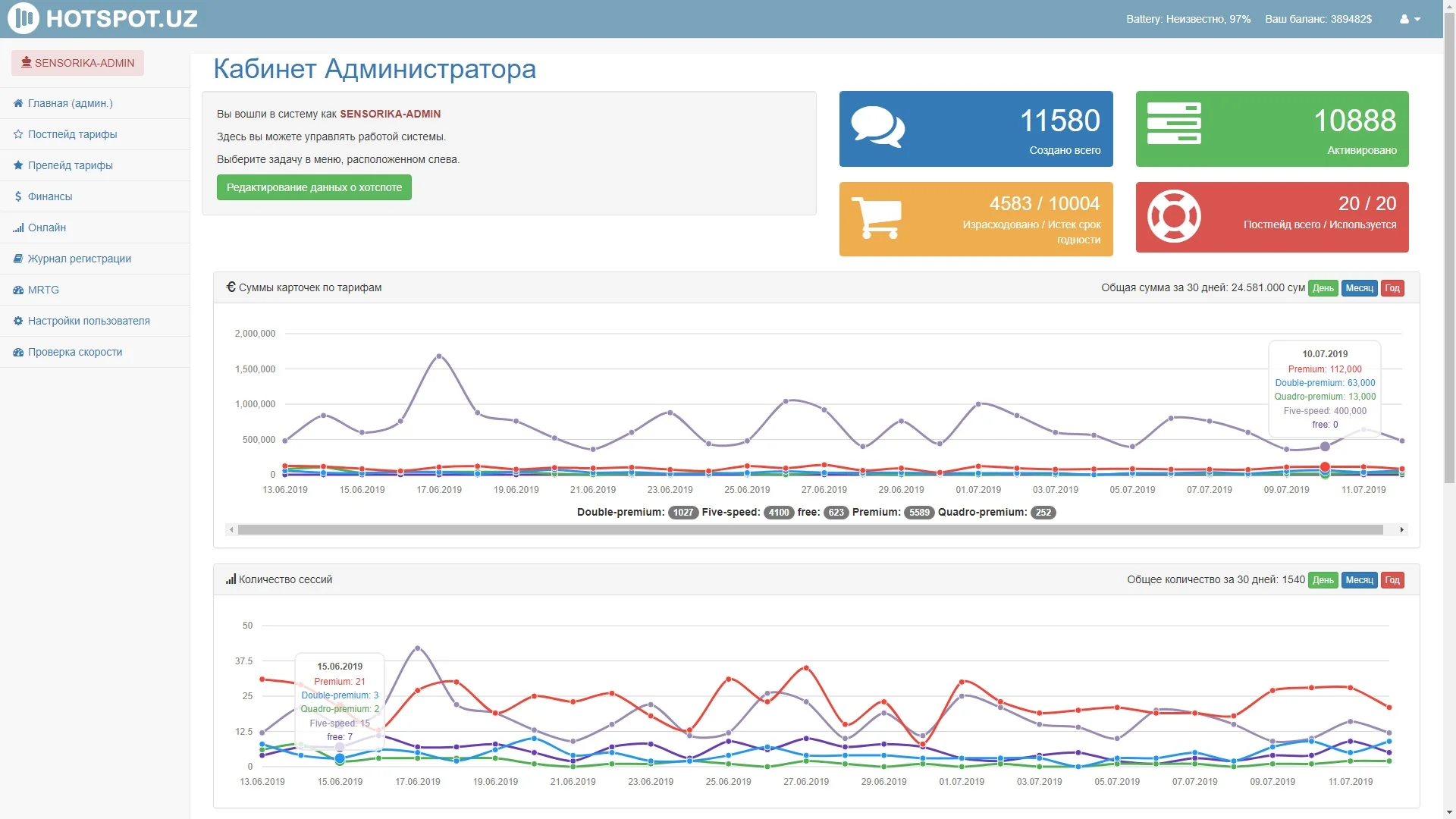Go to Финансы section
Screen dimensions: 1456x819
tap(50, 196)
